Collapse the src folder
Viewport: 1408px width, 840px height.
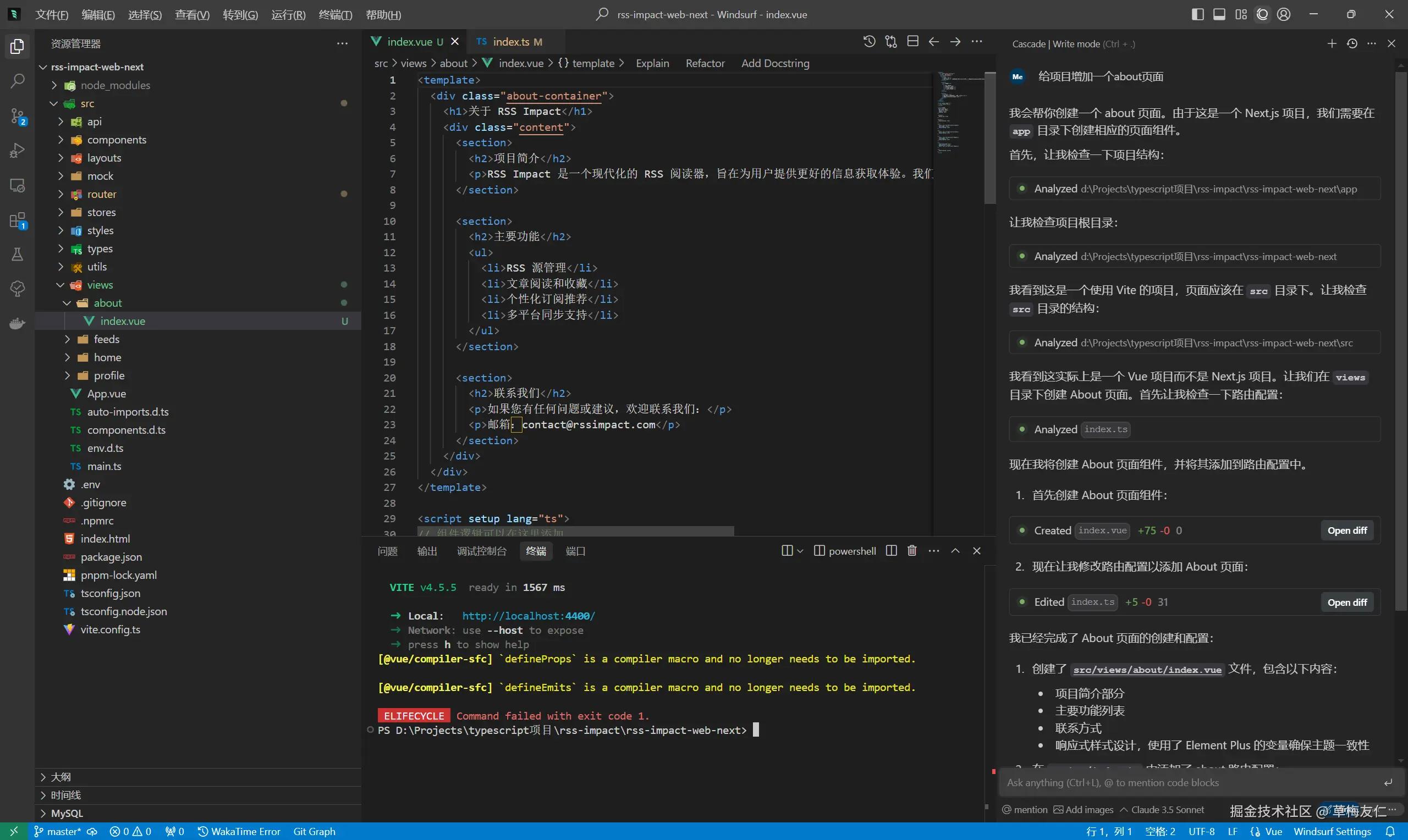[x=54, y=103]
